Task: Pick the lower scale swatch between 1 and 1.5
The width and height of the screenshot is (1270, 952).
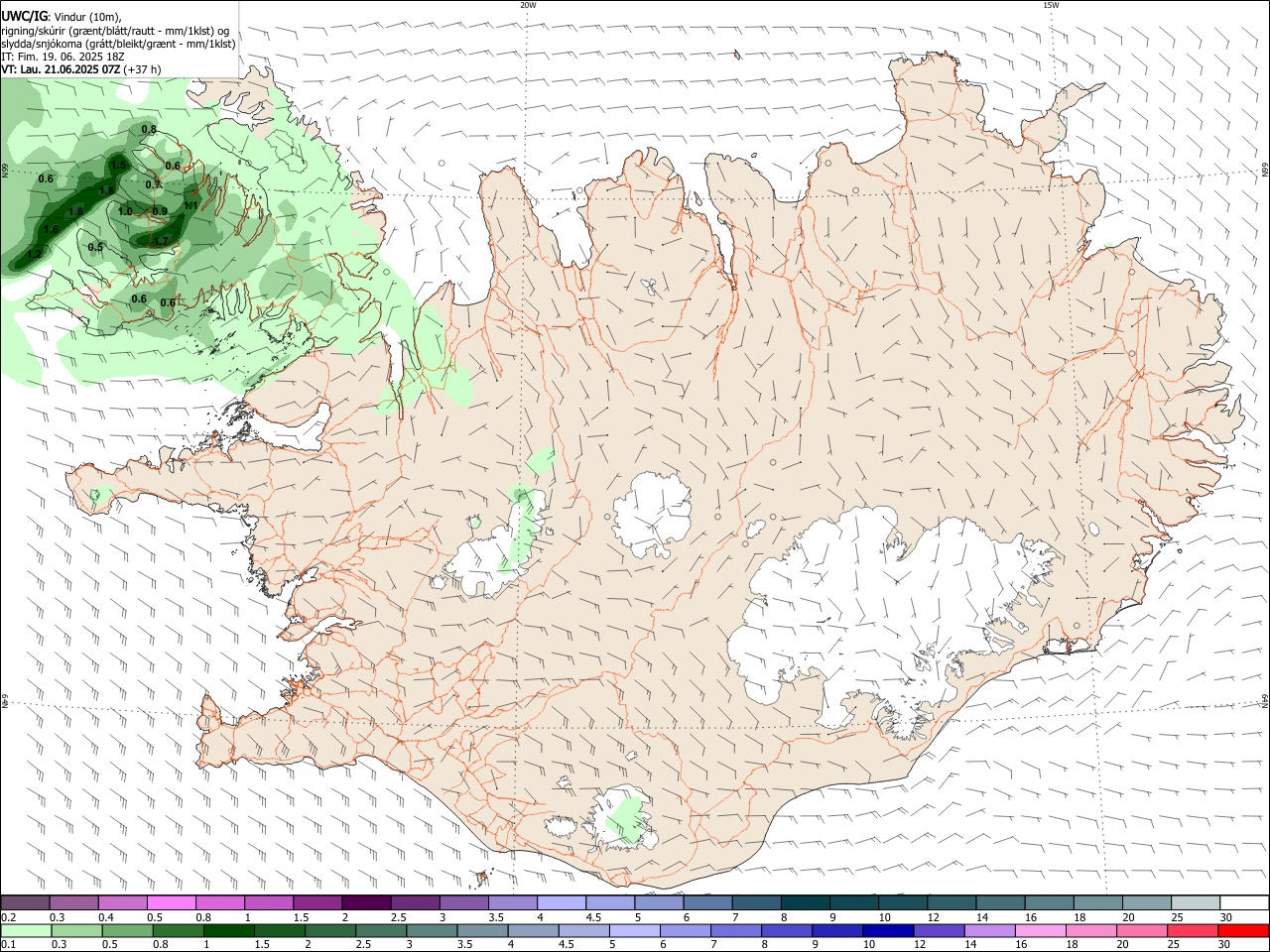Action: [x=228, y=931]
